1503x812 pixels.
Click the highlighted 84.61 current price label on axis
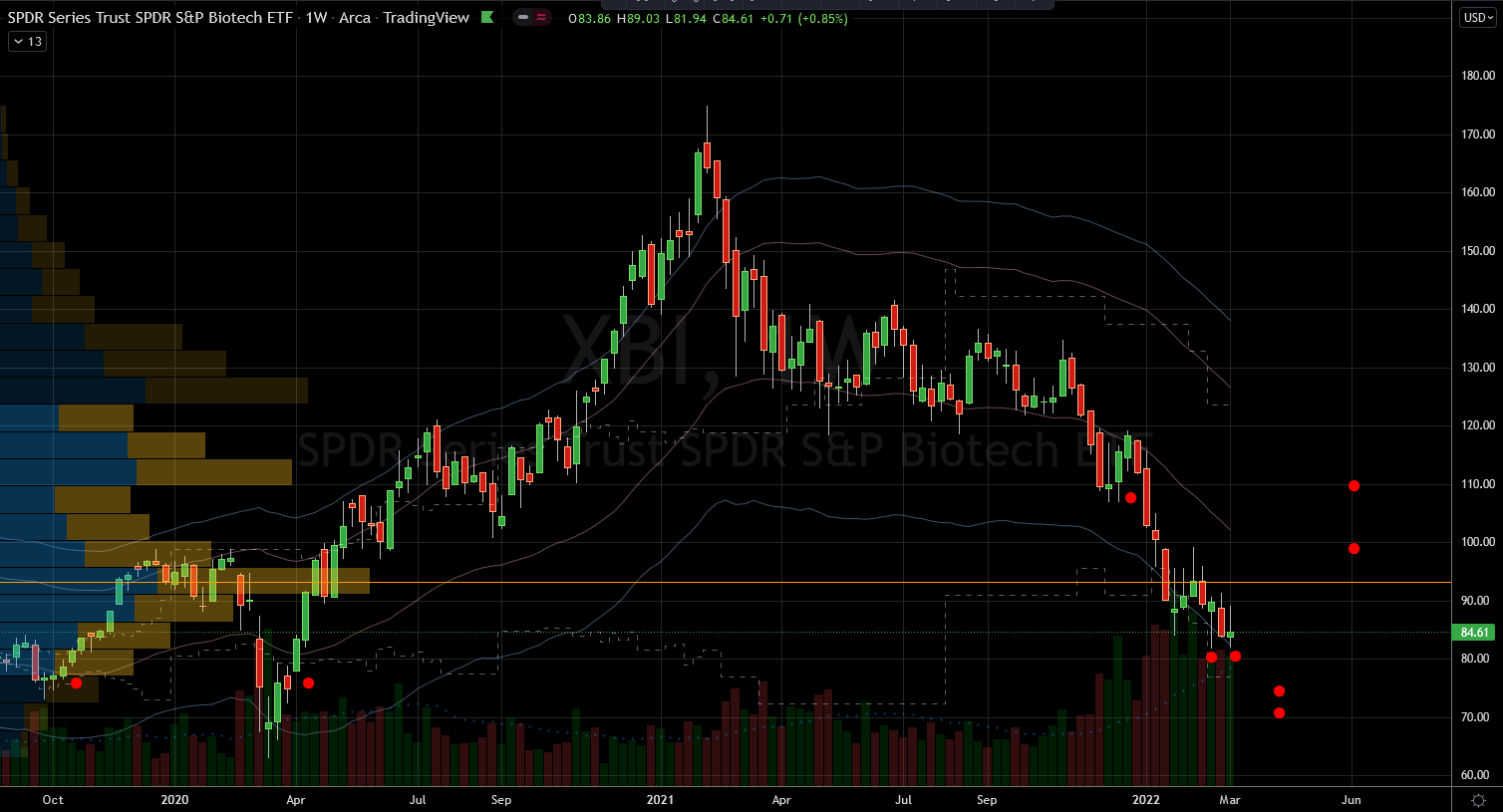tap(1475, 633)
